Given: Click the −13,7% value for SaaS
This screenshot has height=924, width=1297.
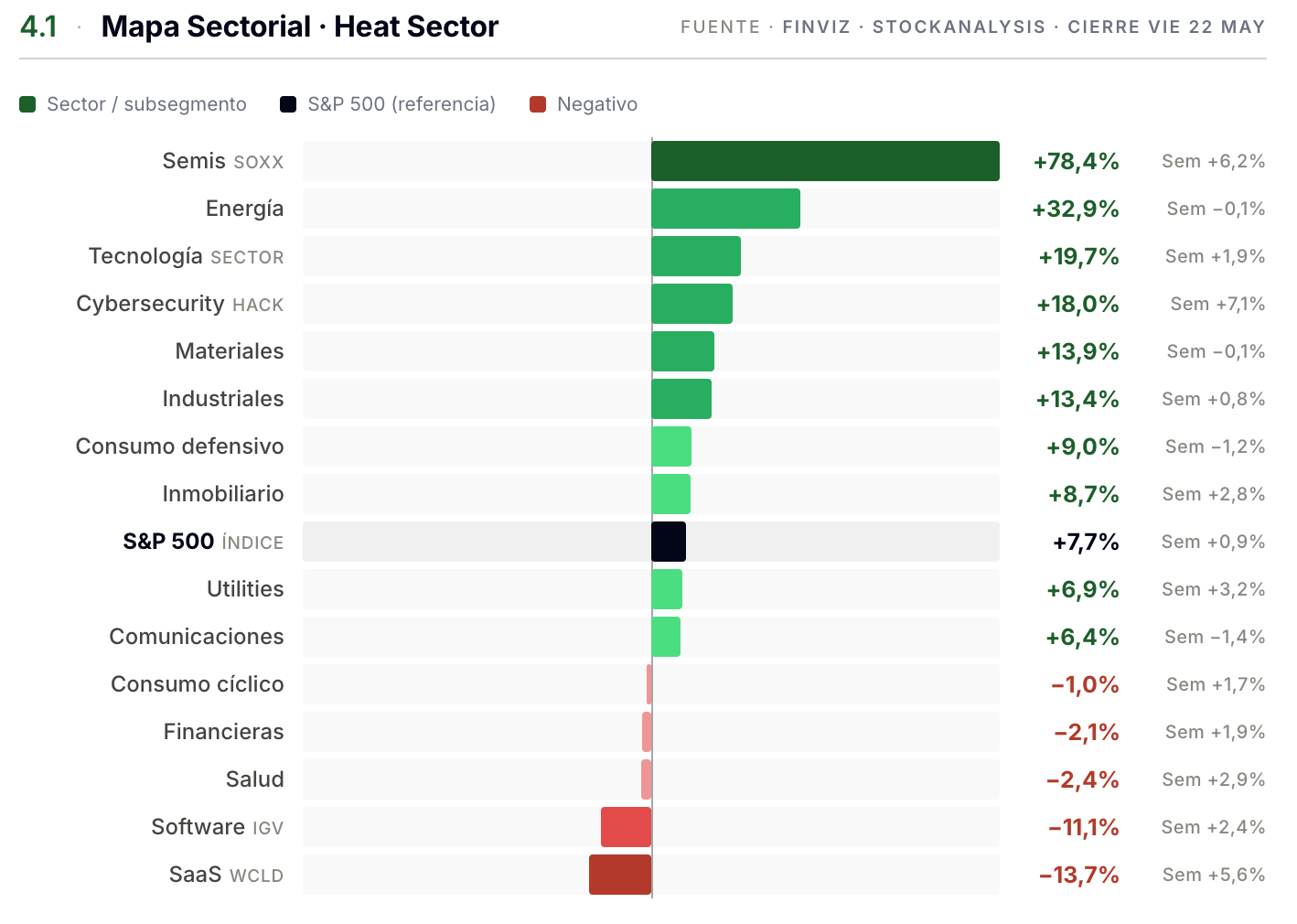Looking at the screenshot, I should tap(1078, 876).
